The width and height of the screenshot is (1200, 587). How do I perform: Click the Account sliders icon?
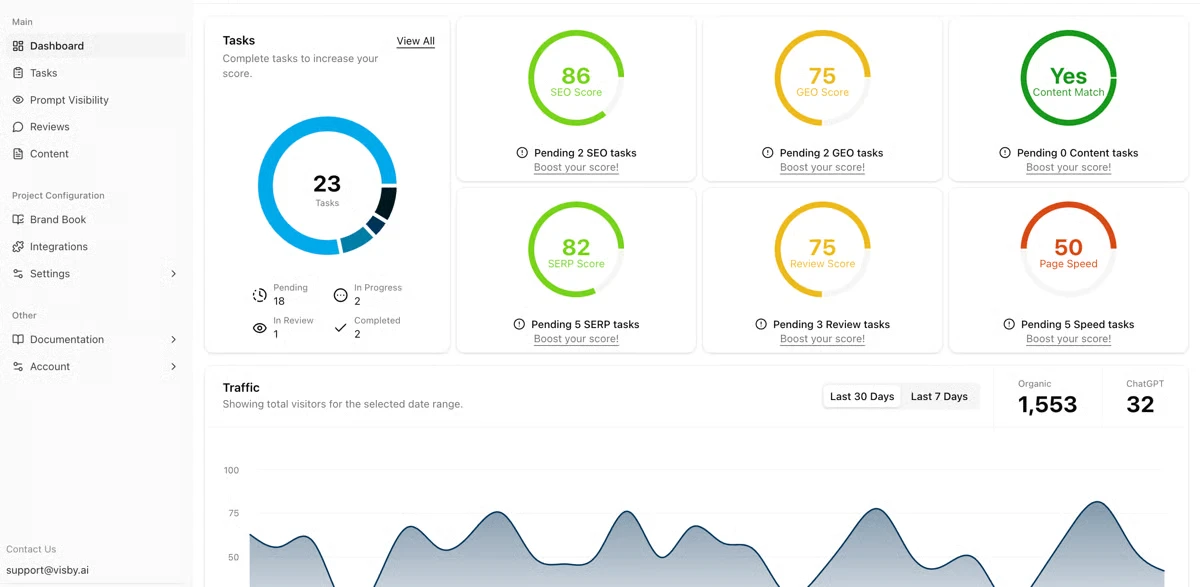click(18, 367)
